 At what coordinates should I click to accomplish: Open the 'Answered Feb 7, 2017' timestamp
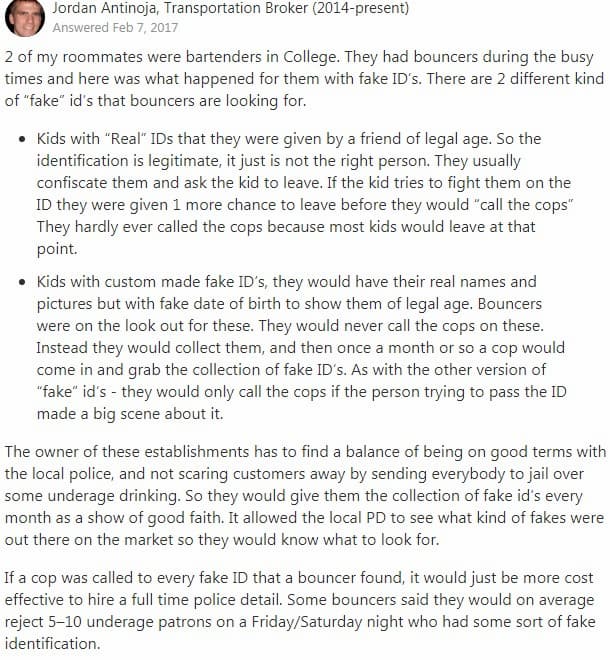tap(115, 28)
